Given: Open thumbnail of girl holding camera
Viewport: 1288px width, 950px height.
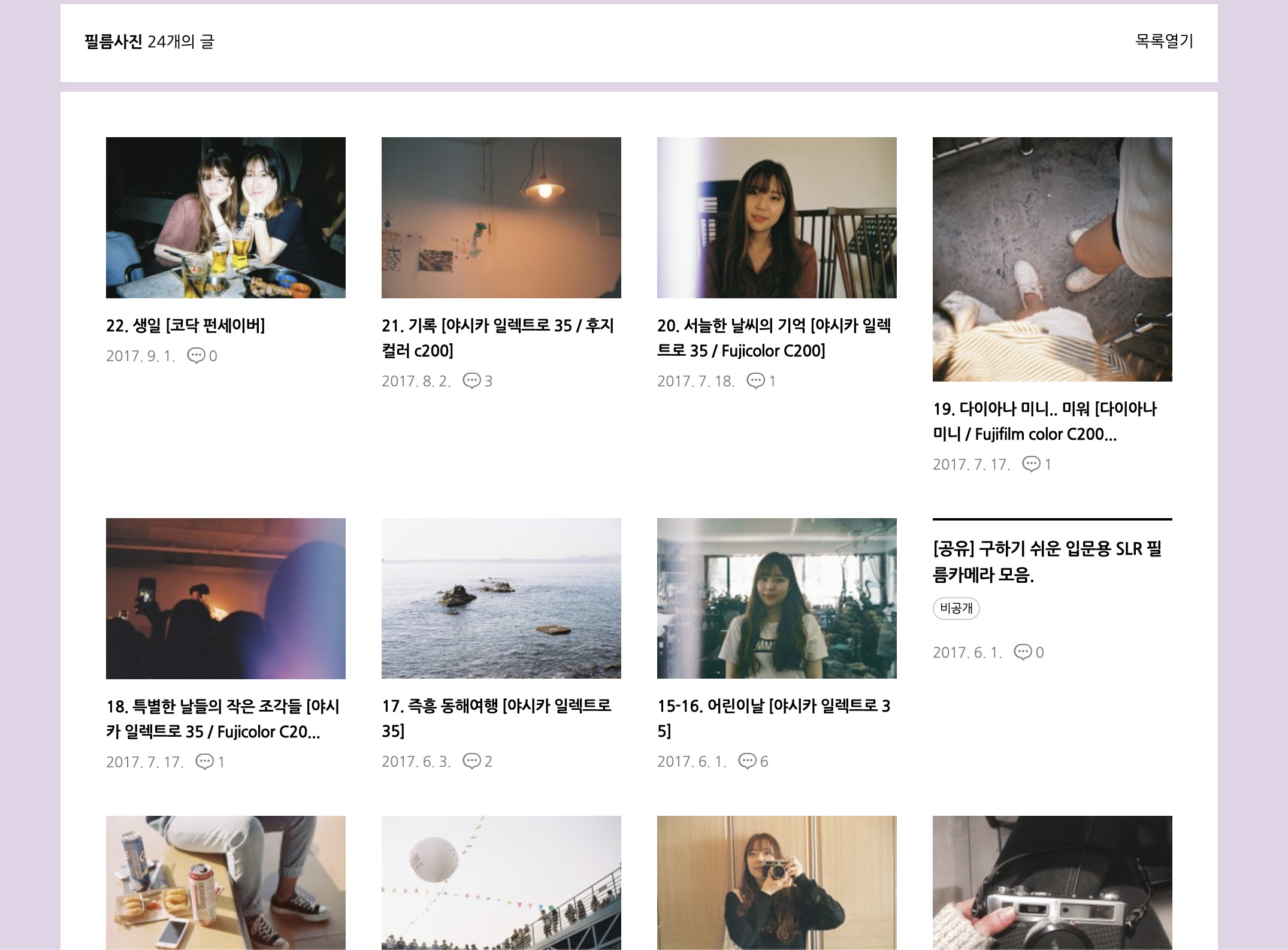Looking at the screenshot, I should [777, 882].
